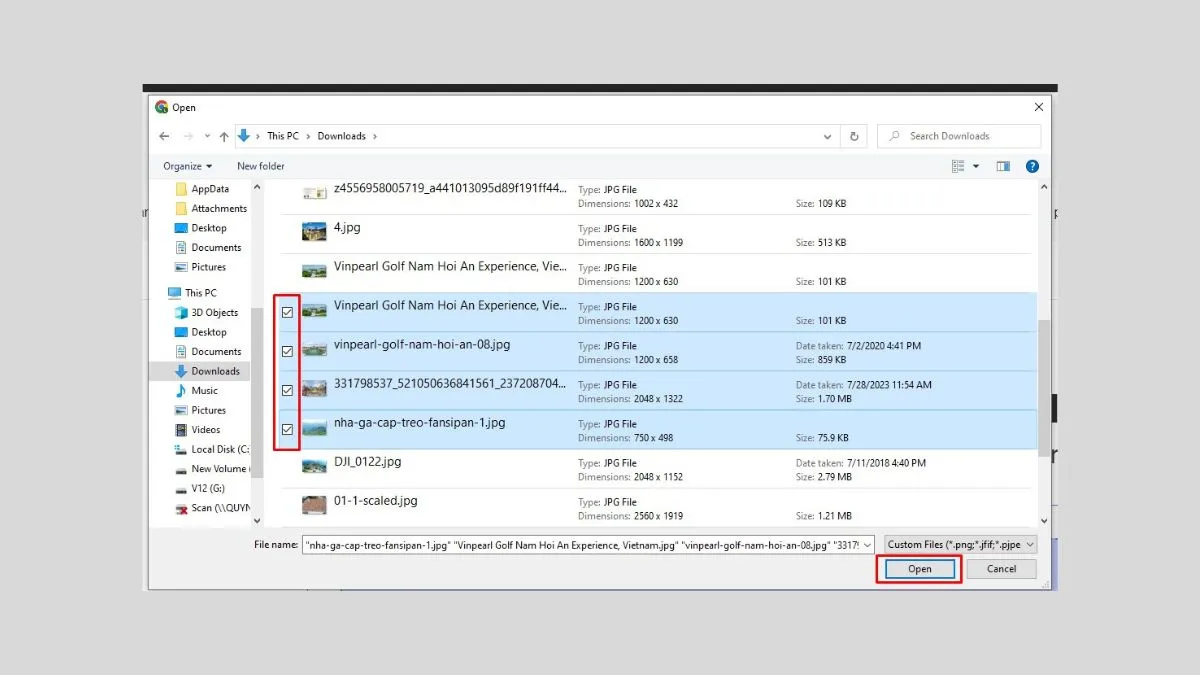Select the Music folder in the sidebar
The height and width of the screenshot is (675, 1200).
[x=205, y=390]
